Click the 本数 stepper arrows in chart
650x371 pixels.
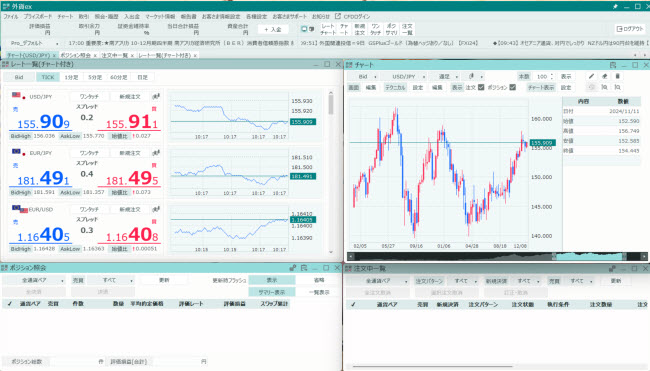click(x=551, y=77)
